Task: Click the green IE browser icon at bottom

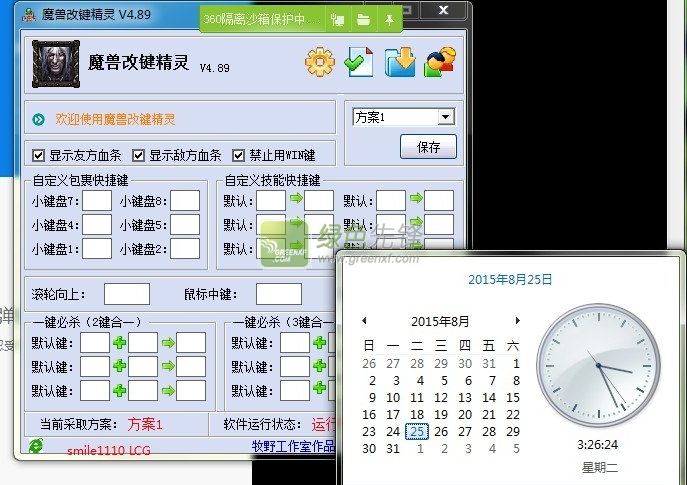Action: point(35,446)
